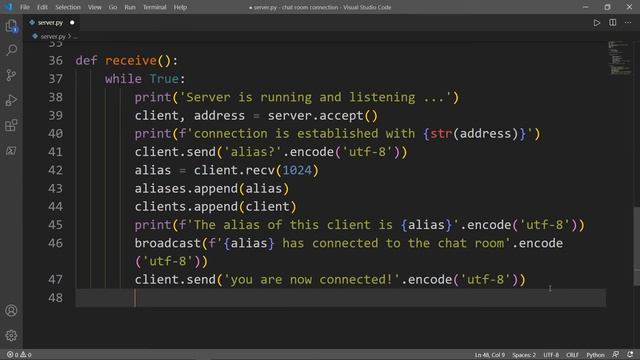Open the Manage gear icon
This screenshot has height=360, width=640.
(11, 336)
